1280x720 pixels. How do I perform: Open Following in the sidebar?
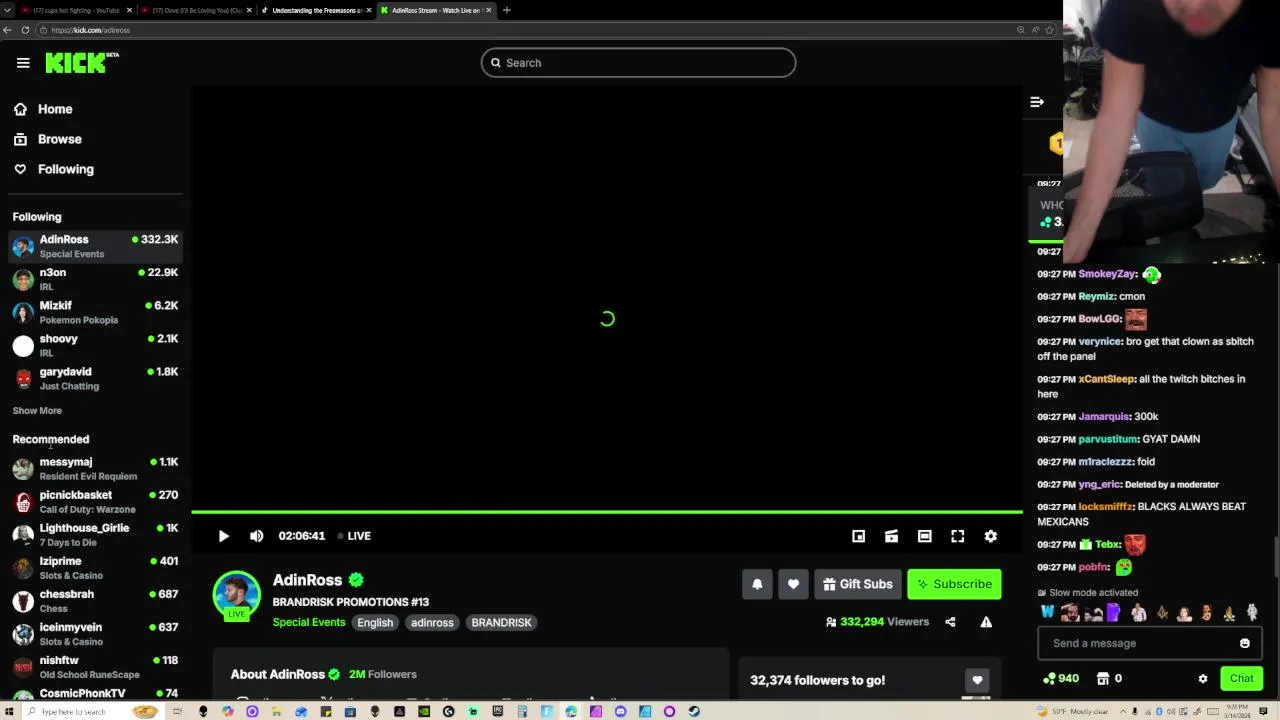point(66,169)
